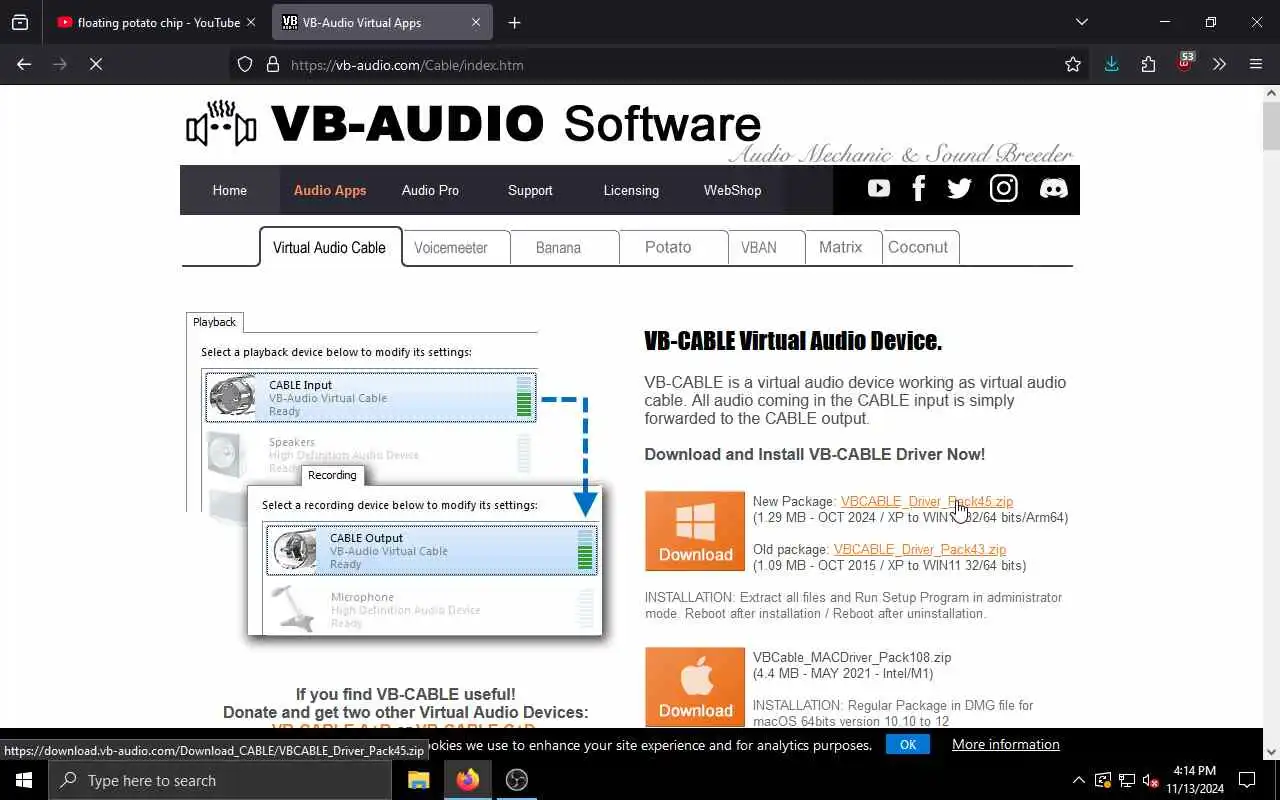Open Windows Start menu
This screenshot has width=1280, height=800.
pyautogui.click(x=24, y=780)
